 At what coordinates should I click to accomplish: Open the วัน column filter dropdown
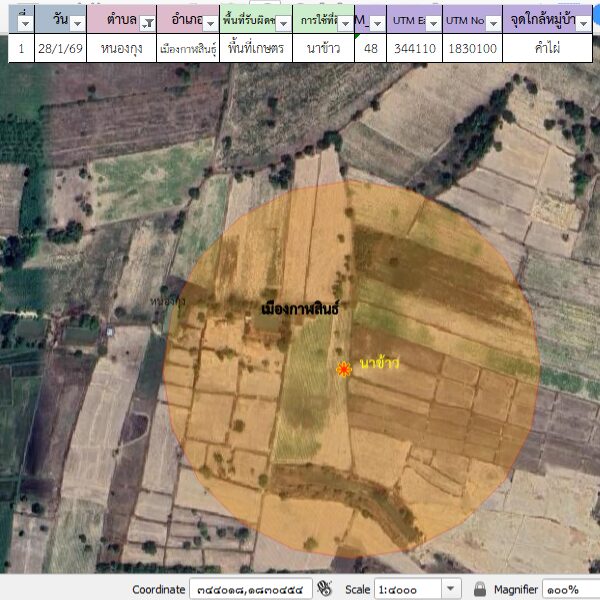(76, 22)
